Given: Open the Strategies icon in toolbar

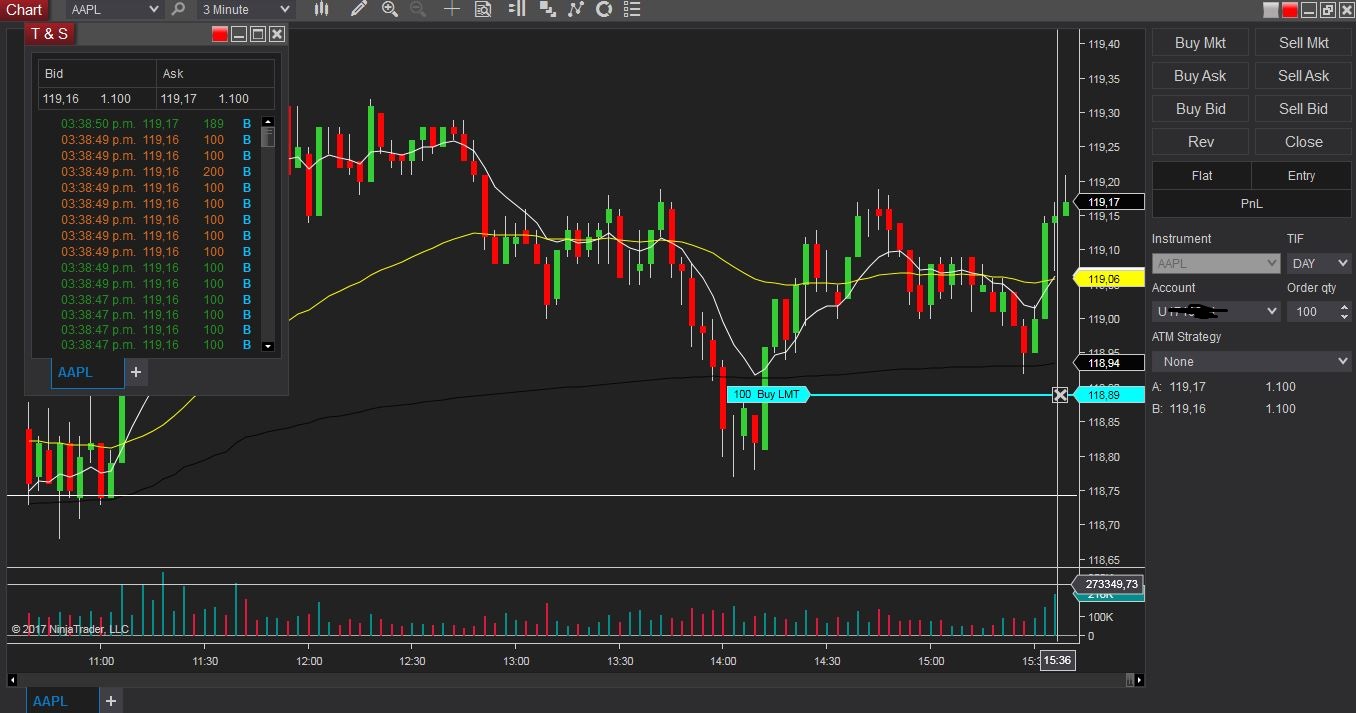Looking at the screenshot, I should [x=603, y=10].
